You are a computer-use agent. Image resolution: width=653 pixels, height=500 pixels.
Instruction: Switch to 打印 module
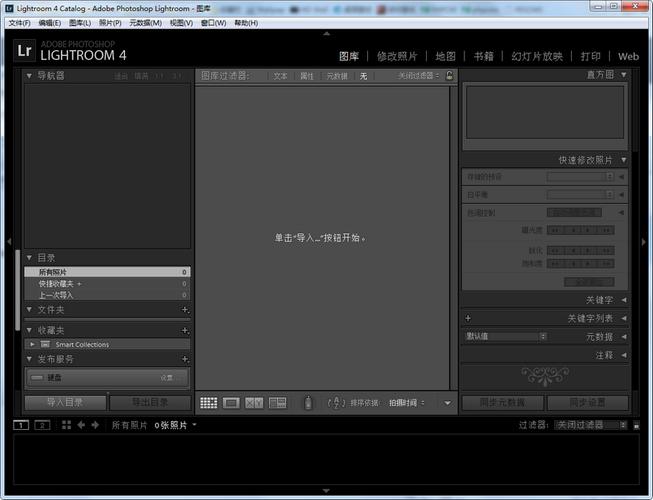591,56
